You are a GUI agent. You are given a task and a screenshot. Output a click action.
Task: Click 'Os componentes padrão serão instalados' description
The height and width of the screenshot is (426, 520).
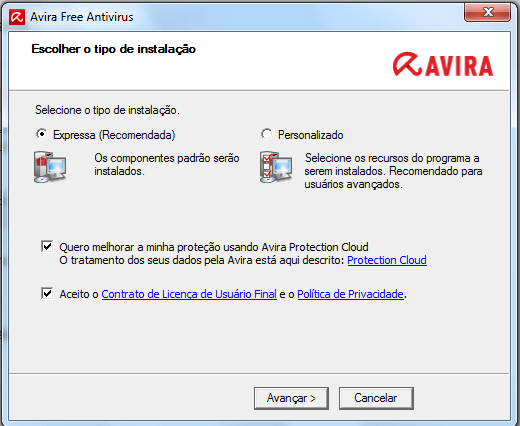[167, 164]
